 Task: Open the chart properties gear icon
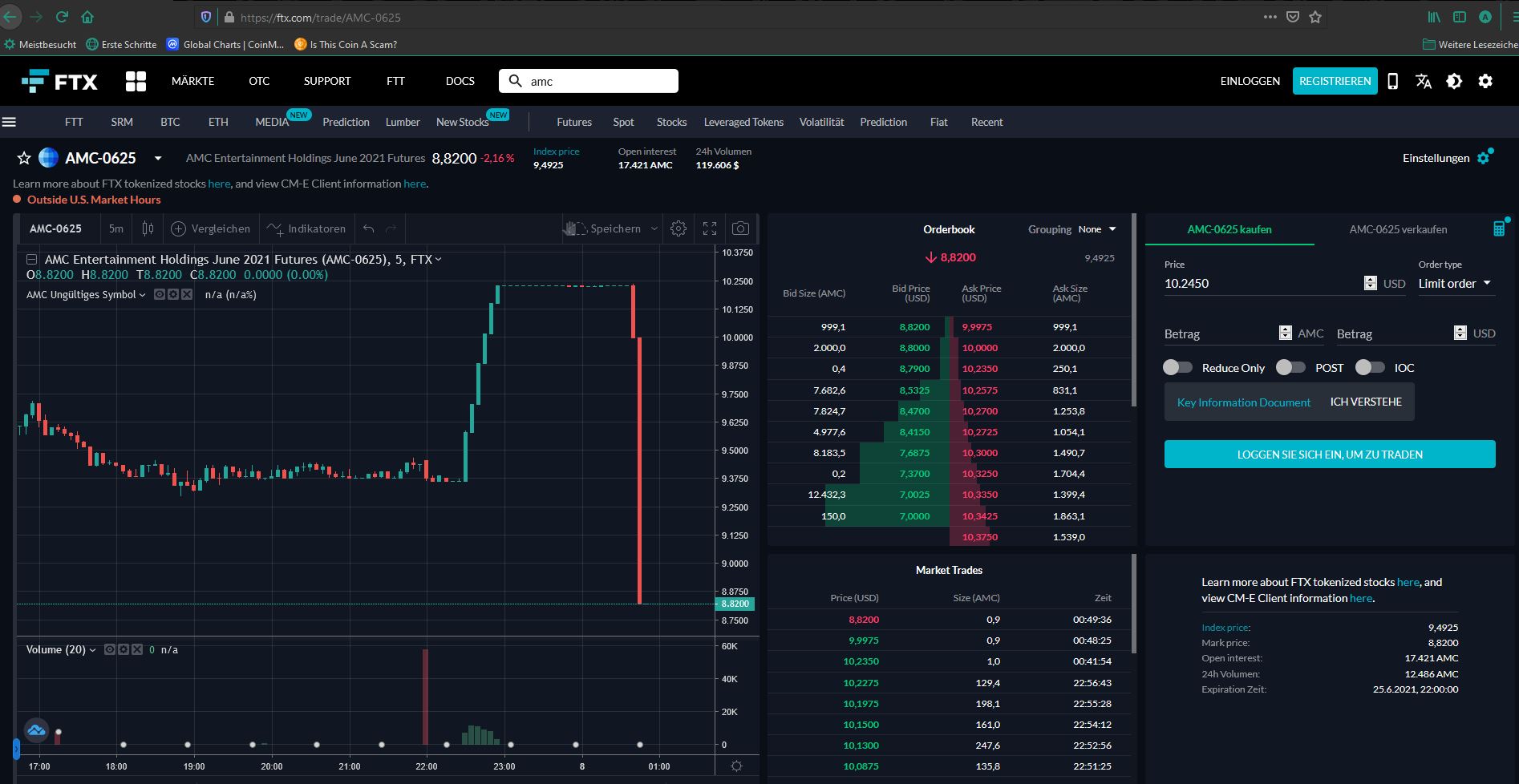point(678,228)
